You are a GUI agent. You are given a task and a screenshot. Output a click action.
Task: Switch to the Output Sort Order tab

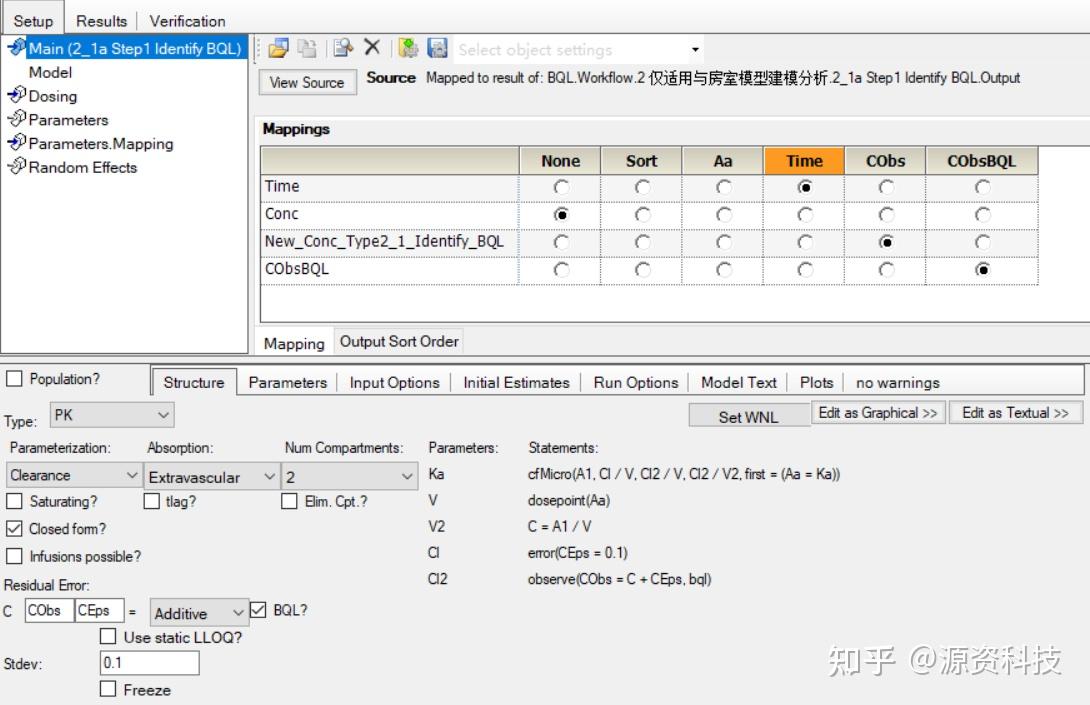pyautogui.click(x=398, y=341)
